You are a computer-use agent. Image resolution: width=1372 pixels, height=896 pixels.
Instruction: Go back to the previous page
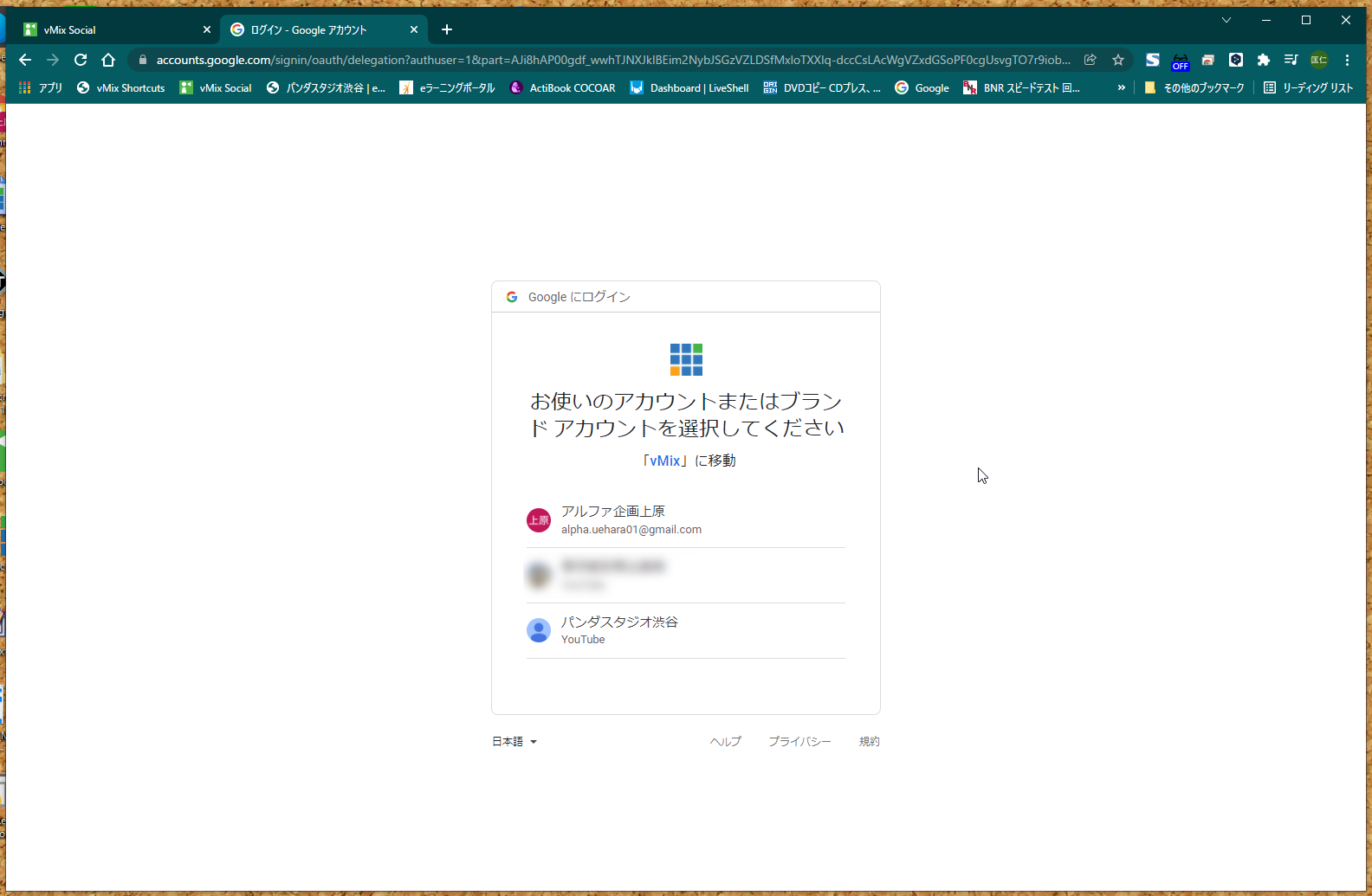pyautogui.click(x=25, y=60)
